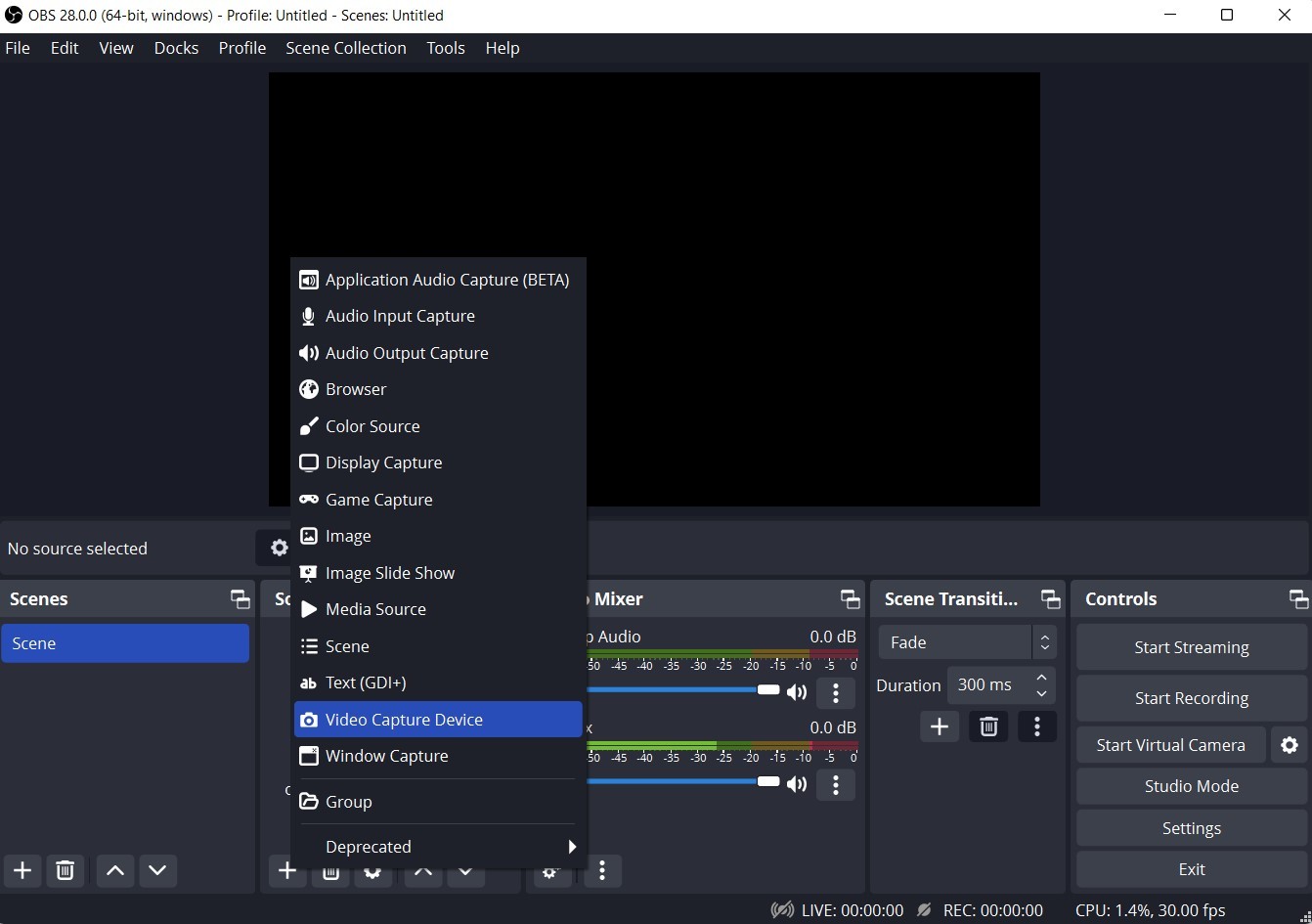
Task: Open Virtual Camera settings gear icon
Action: click(x=1290, y=745)
